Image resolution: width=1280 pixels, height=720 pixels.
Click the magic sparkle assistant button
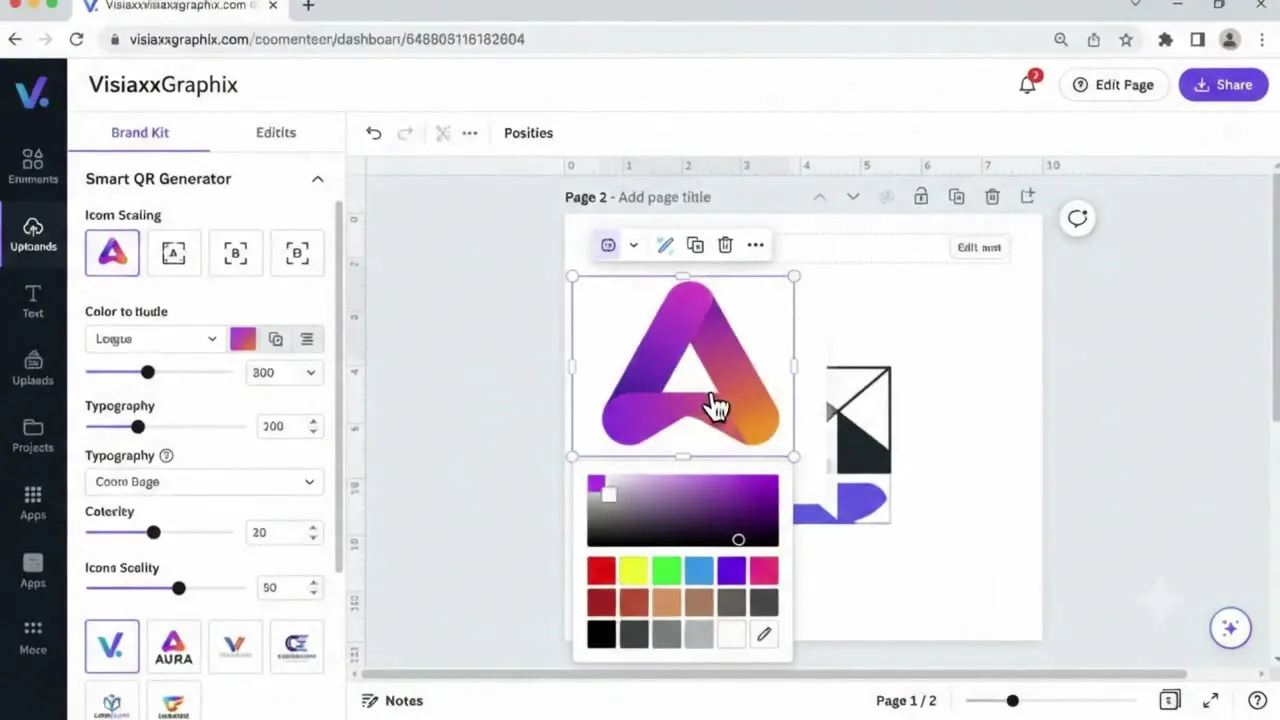point(1230,628)
